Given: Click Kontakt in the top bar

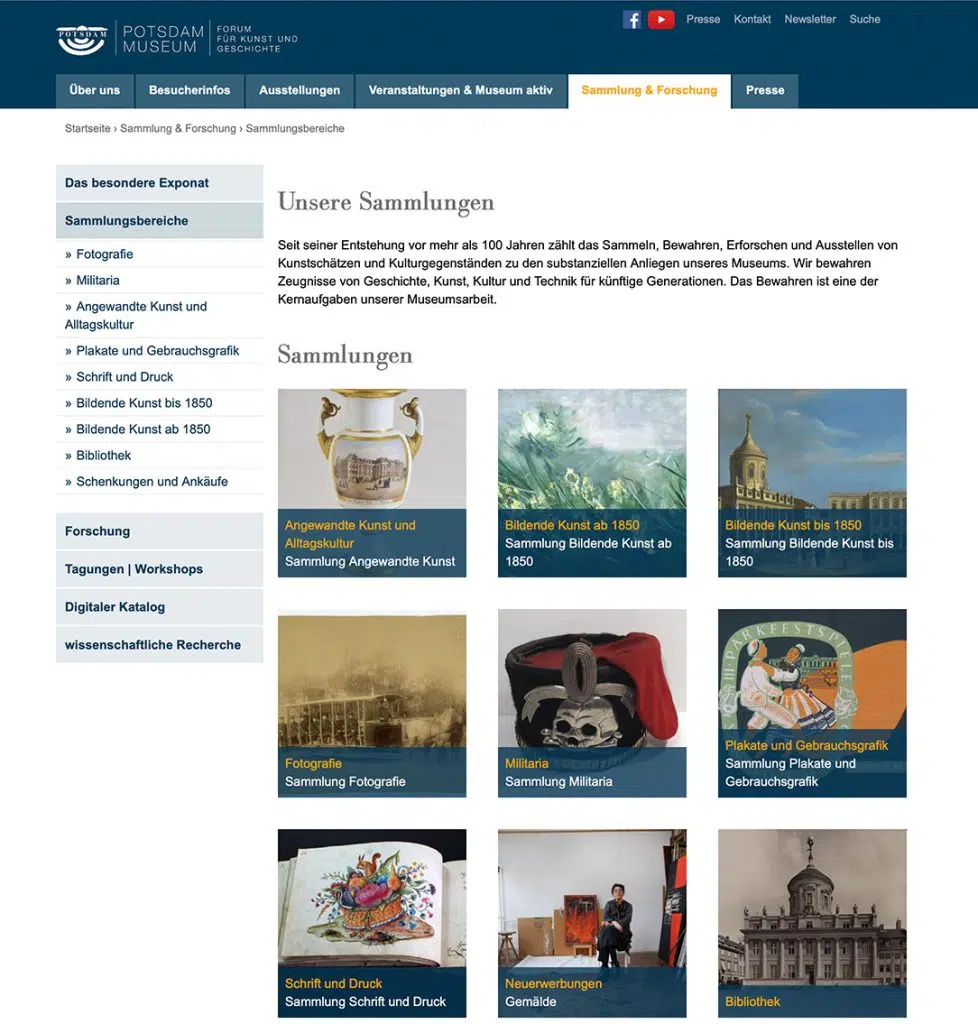Looking at the screenshot, I should (752, 19).
